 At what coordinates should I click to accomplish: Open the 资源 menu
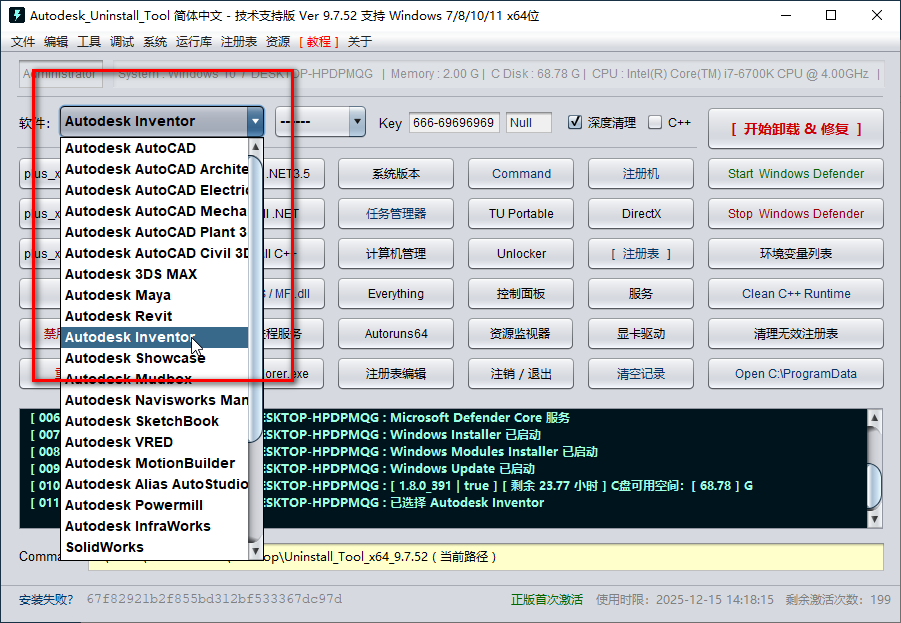point(278,41)
